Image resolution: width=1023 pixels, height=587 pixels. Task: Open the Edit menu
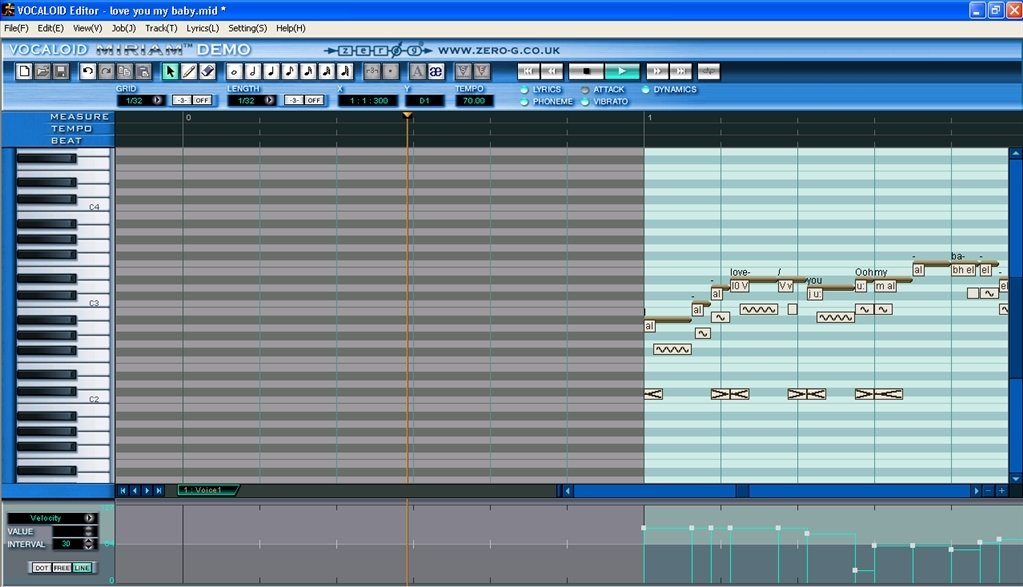[50, 28]
